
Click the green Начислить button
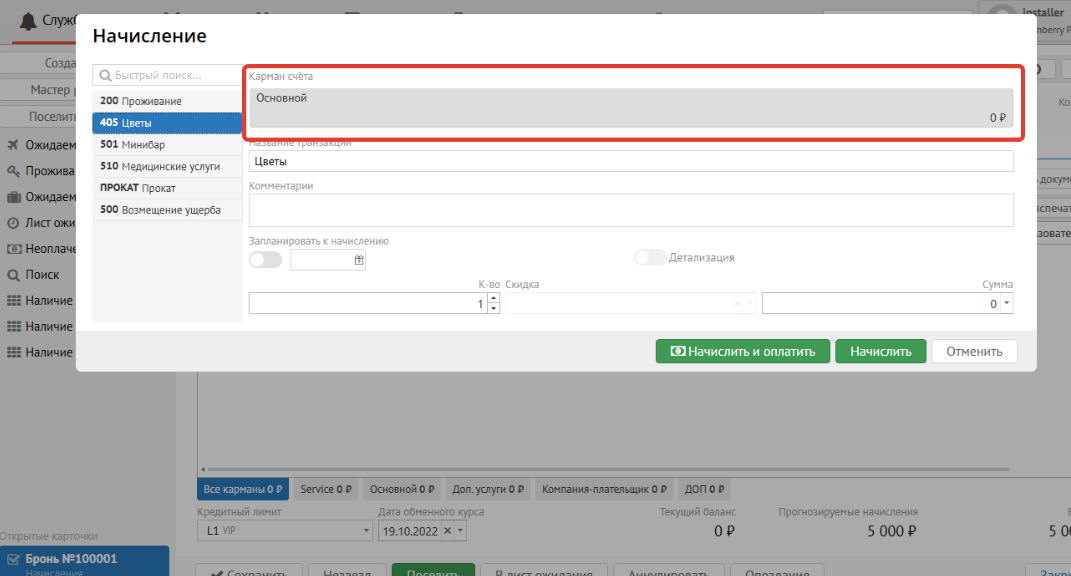click(880, 351)
